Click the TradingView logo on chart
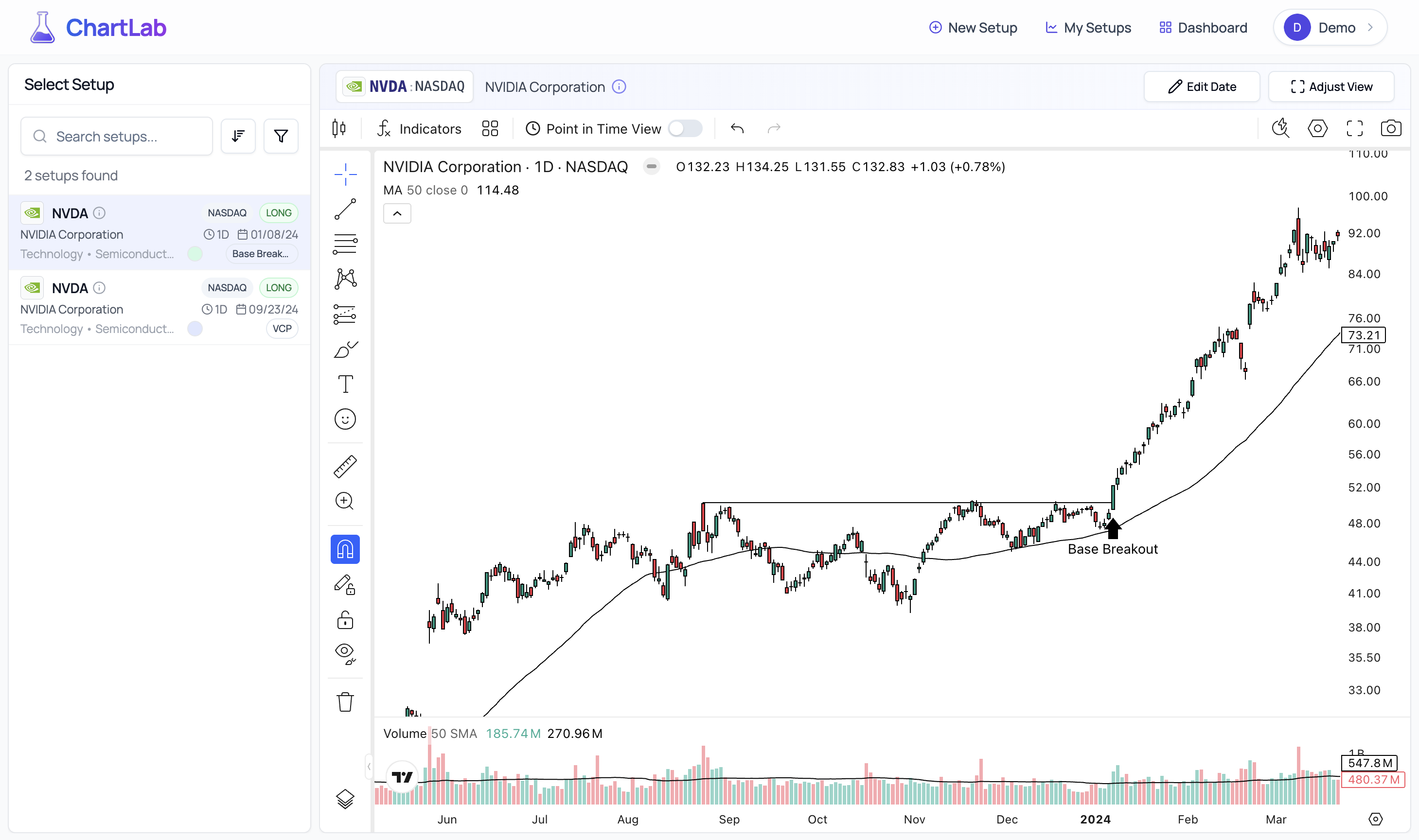Viewport: 1419px width, 840px height. pos(402,777)
